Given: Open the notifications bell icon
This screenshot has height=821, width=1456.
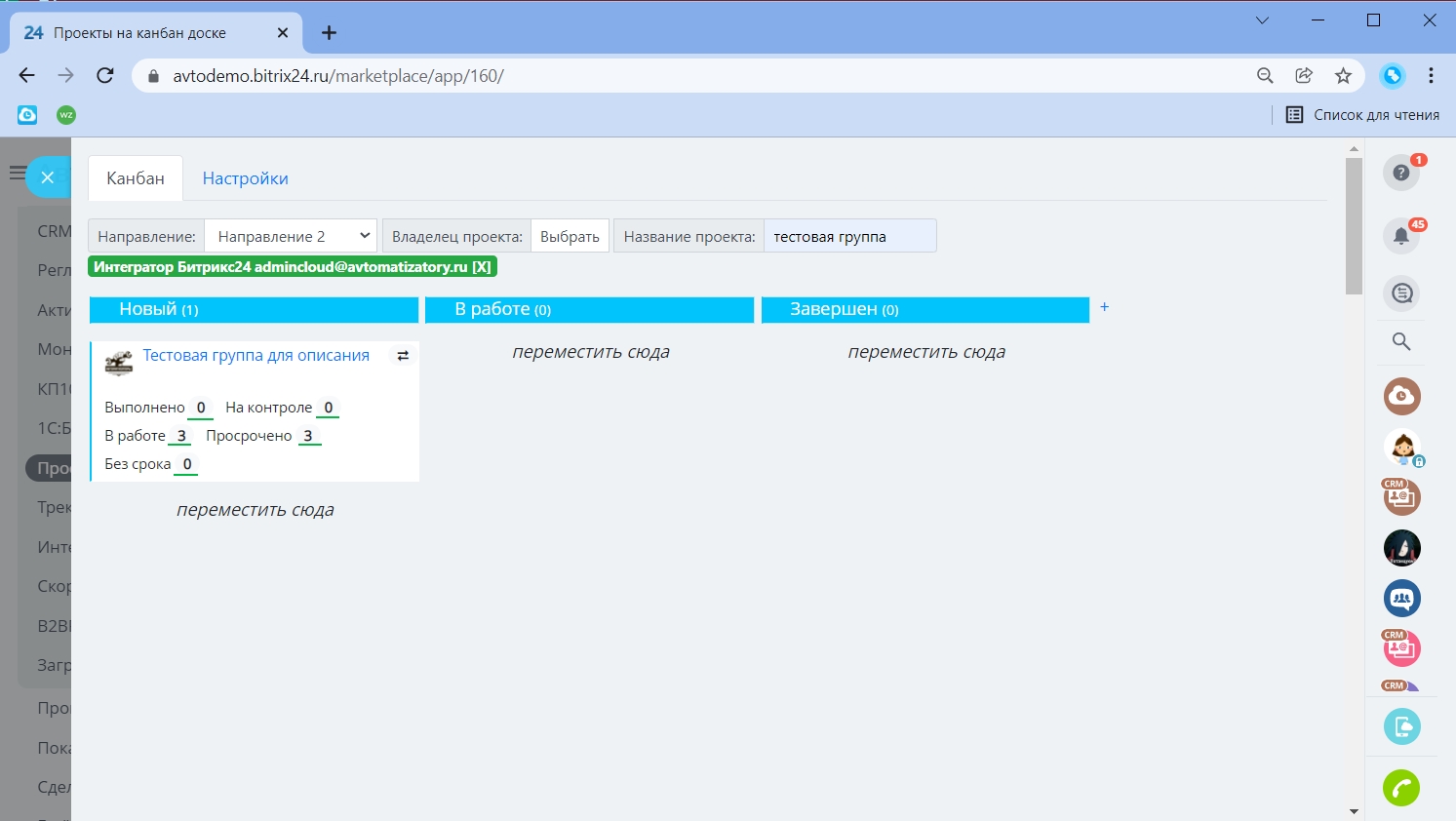Looking at the screenshot, I should (1400, 236).
